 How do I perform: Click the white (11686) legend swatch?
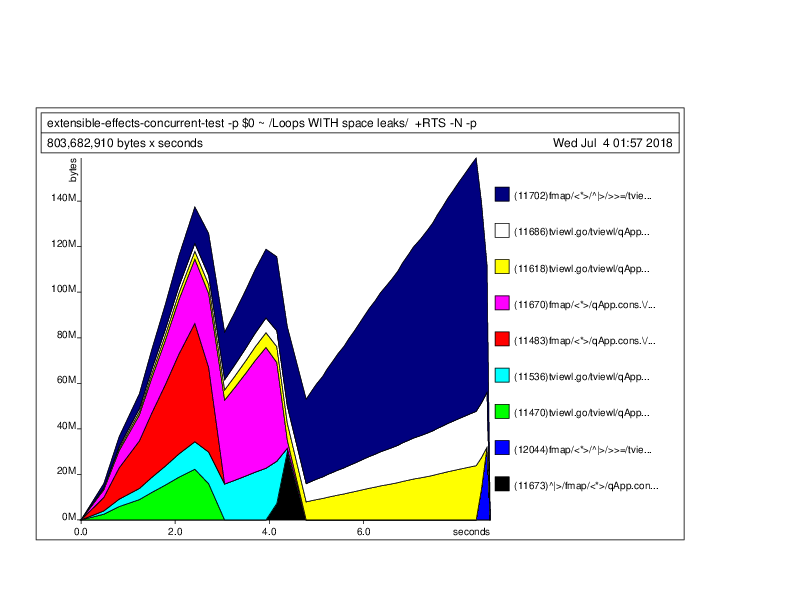pos(502,231)
